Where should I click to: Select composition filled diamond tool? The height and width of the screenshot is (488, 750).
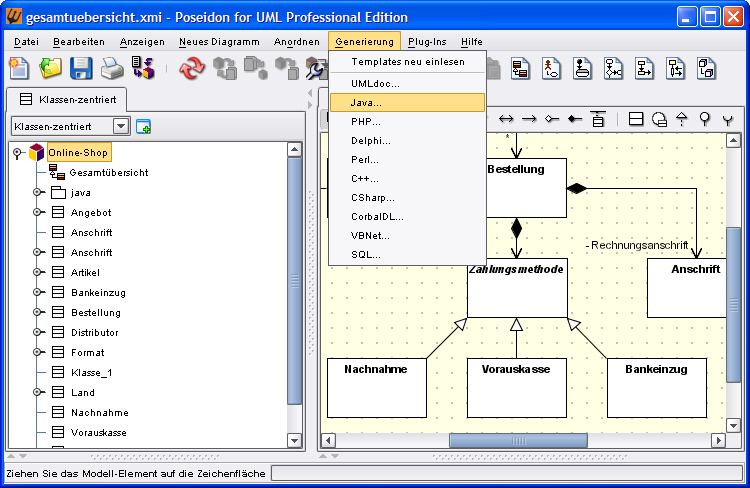pos(575,119)
